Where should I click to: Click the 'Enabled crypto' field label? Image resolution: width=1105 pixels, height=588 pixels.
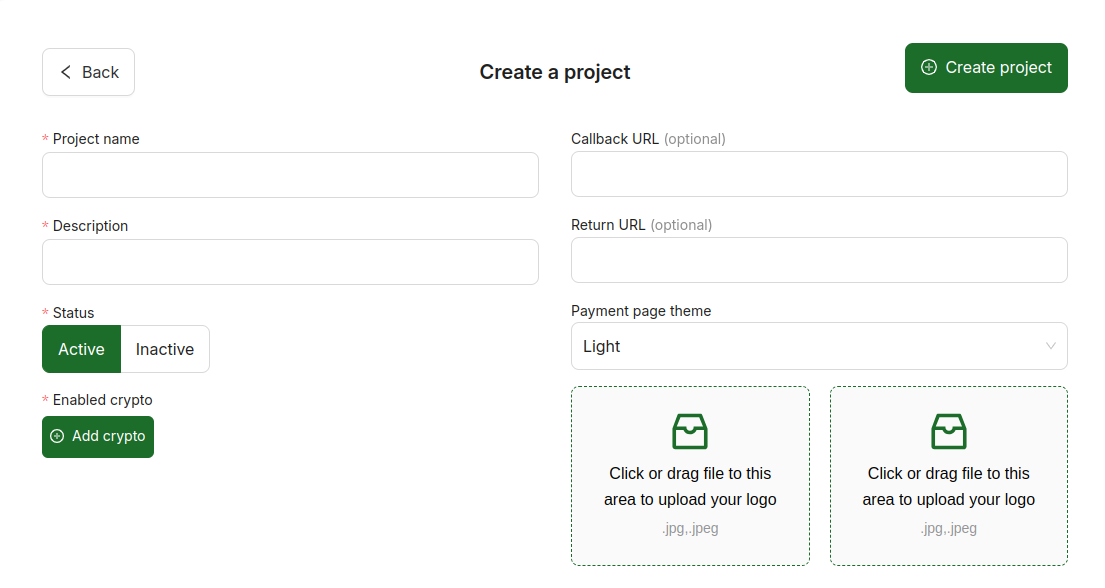(x=102, y=400)
